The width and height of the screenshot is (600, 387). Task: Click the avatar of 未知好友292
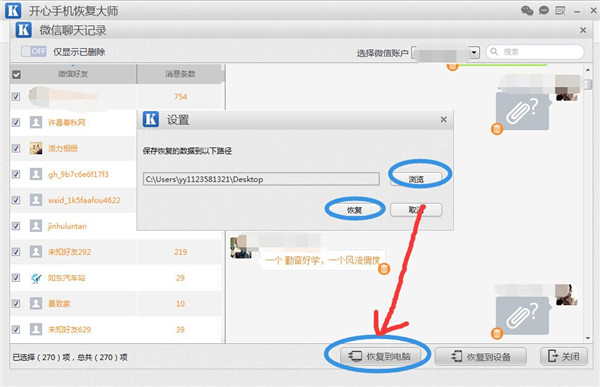click(36, 252)
